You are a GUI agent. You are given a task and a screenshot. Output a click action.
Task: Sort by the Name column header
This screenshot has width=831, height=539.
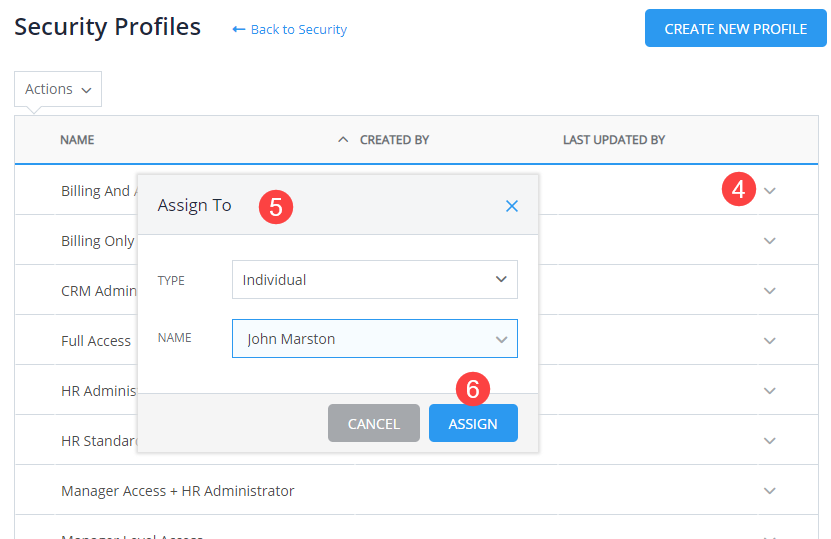[x=77, y=140]
